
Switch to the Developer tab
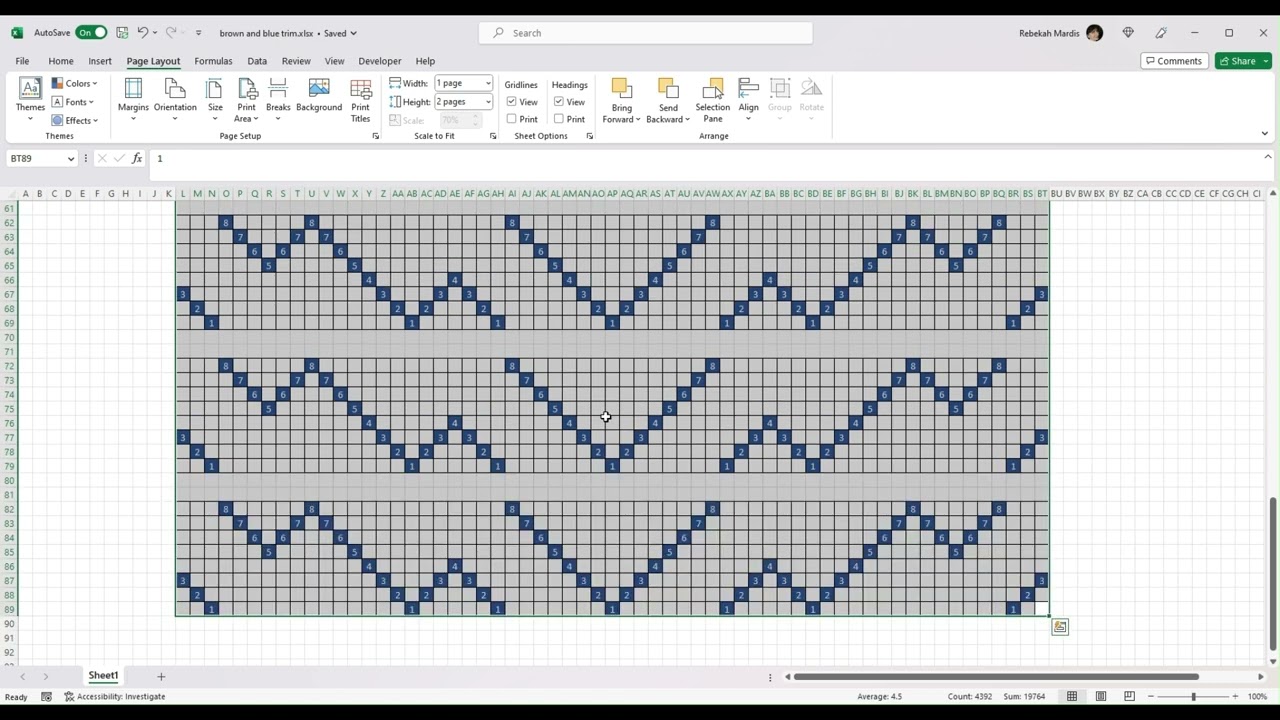(380, 61)
